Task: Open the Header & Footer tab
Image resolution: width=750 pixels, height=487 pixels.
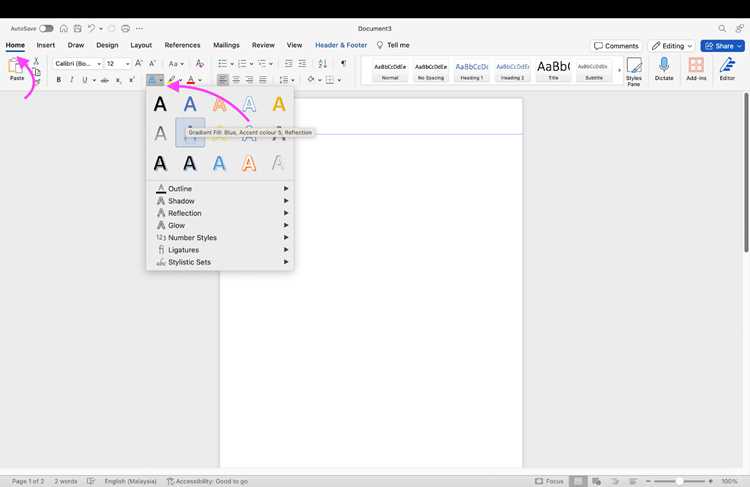Action: point(341,45)
